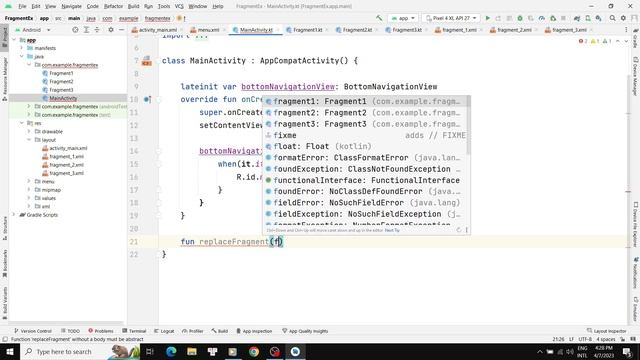
Task: Open the Refactor menu
Action: (113, 6)
